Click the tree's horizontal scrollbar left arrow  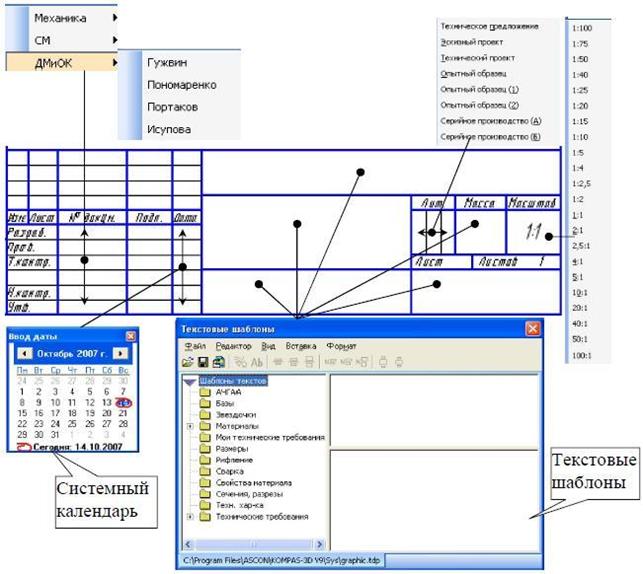(x=188, y=544)
